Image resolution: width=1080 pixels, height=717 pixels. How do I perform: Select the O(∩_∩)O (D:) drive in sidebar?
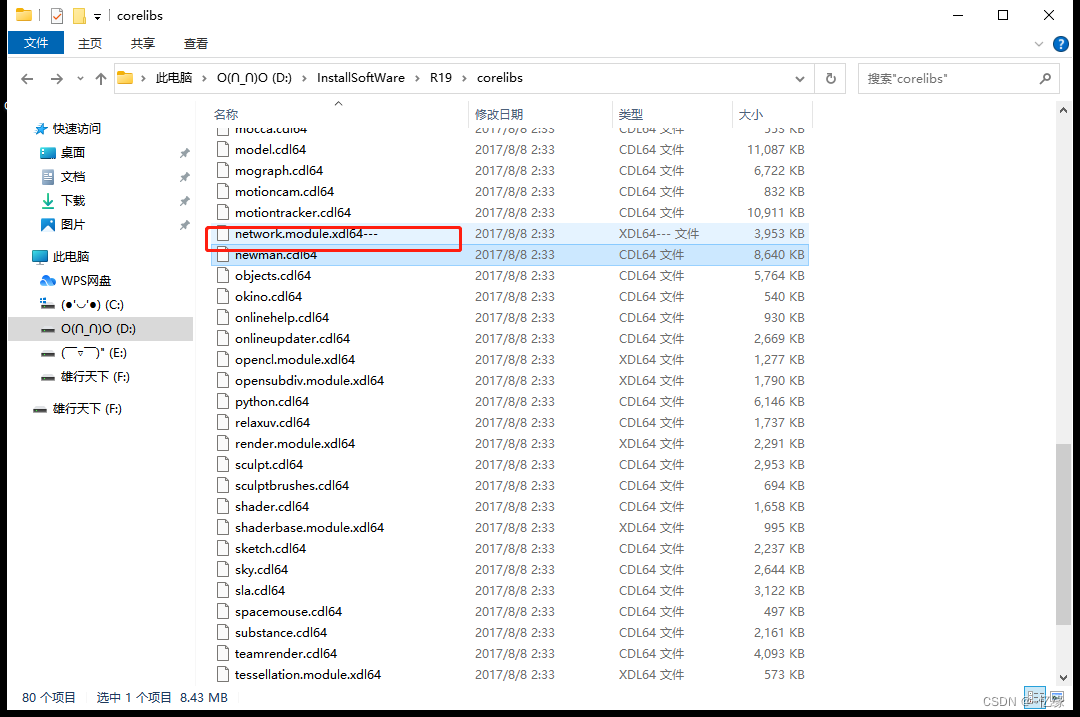point(101,329)
